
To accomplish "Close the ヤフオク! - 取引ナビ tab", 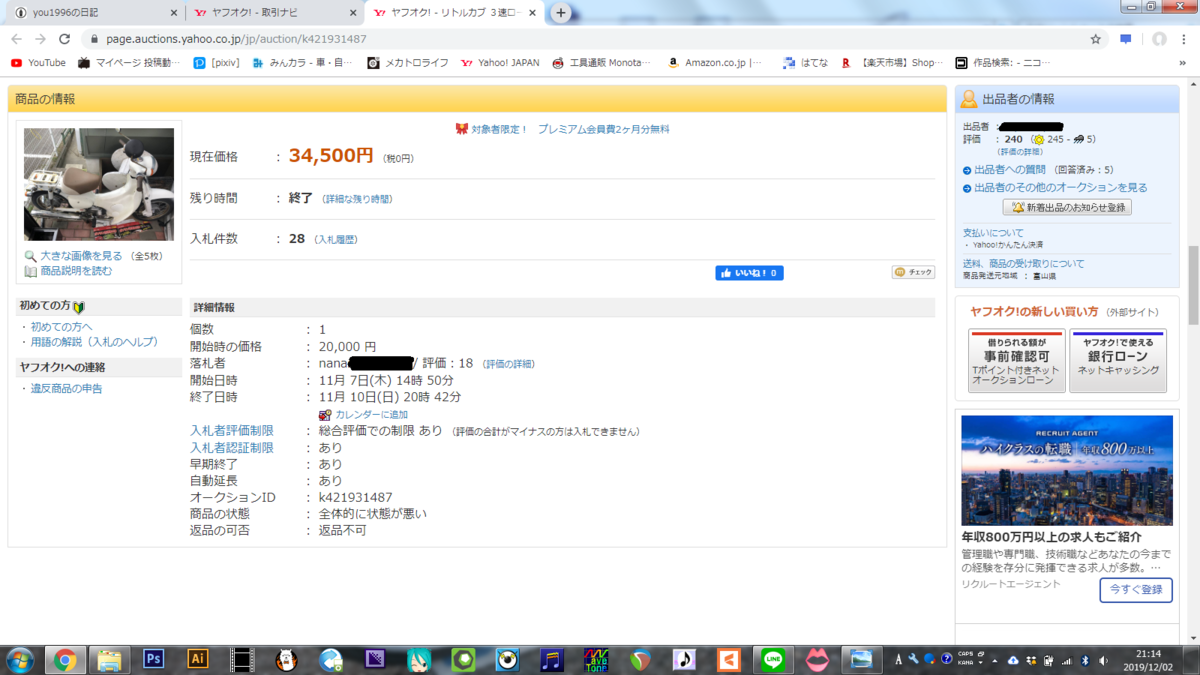I will coord(351,13).
